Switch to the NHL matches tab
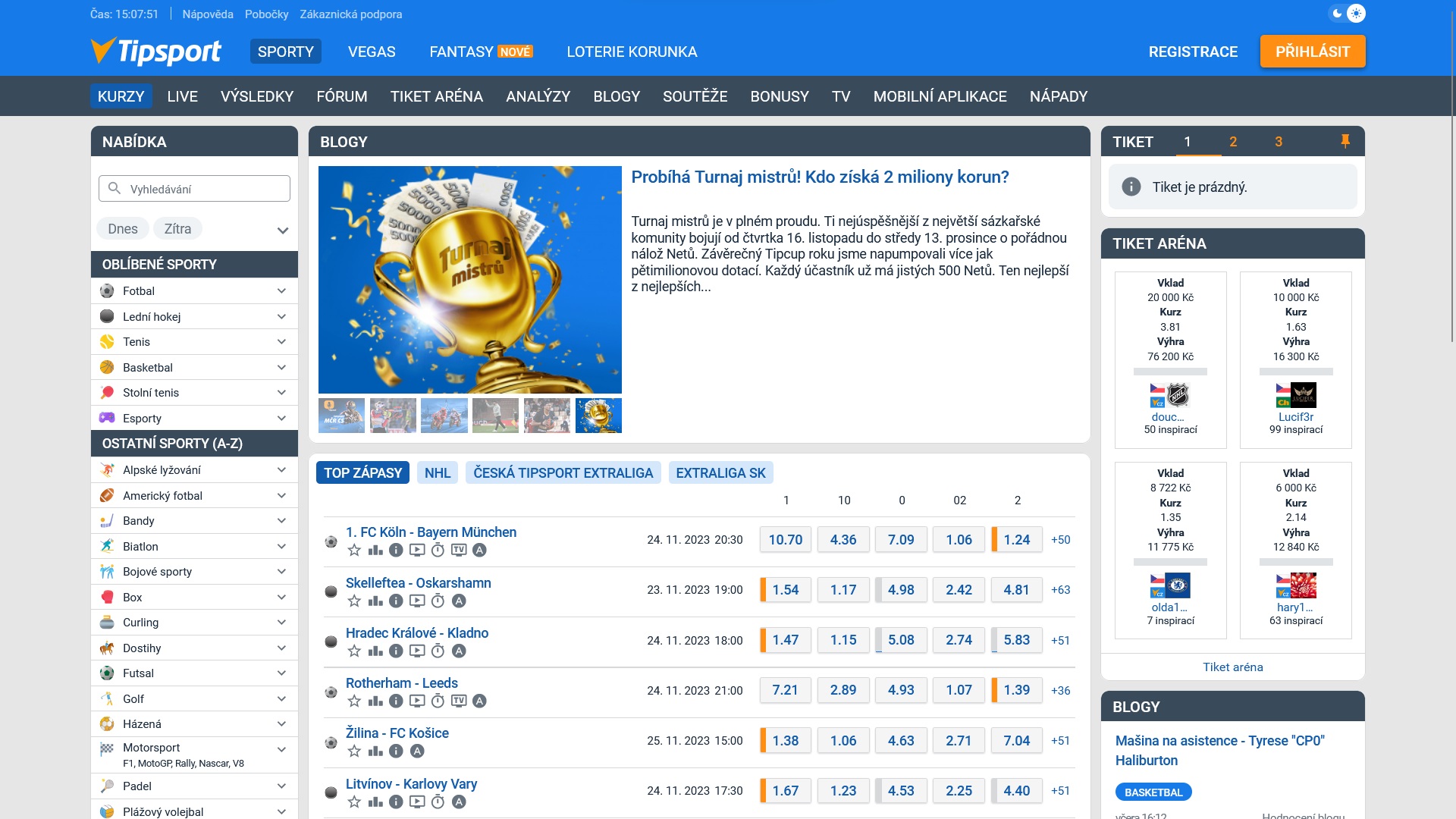Viewport: 1456px width, 819px height. pyautogui.click(x=438, y=473)
